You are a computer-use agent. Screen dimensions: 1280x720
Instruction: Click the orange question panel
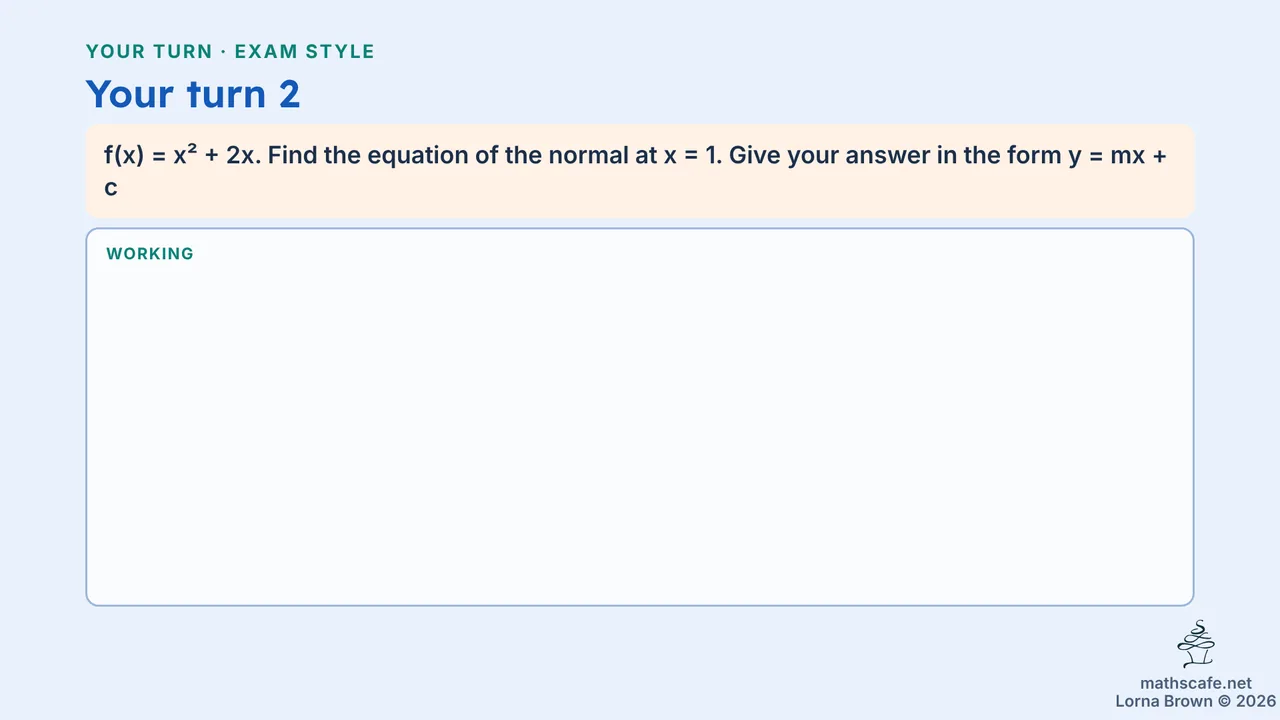[640, 171]
